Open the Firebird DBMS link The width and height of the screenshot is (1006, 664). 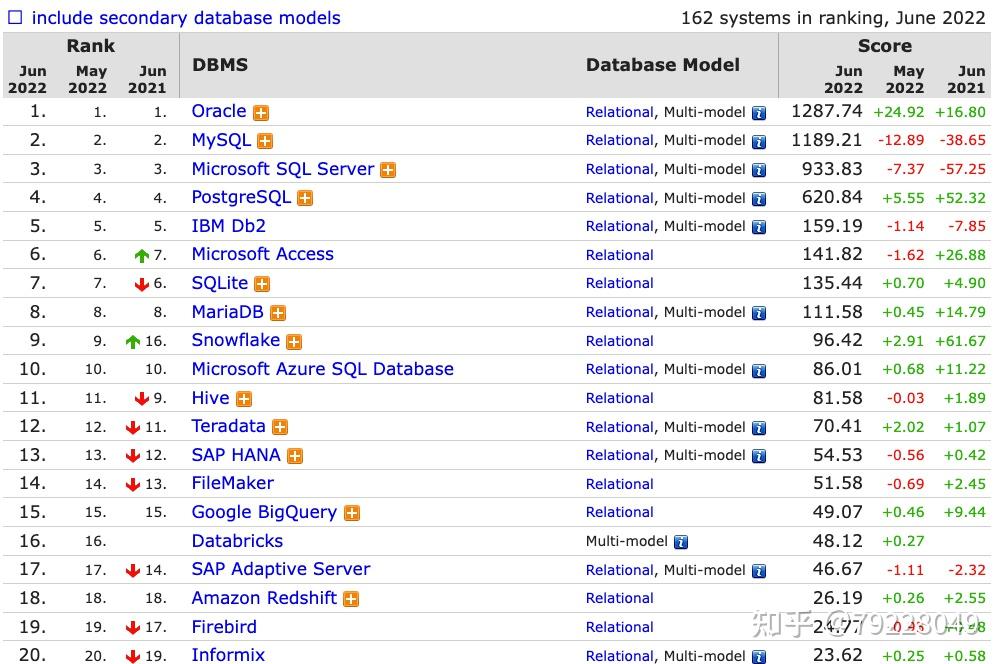click(x=224, y=627)
